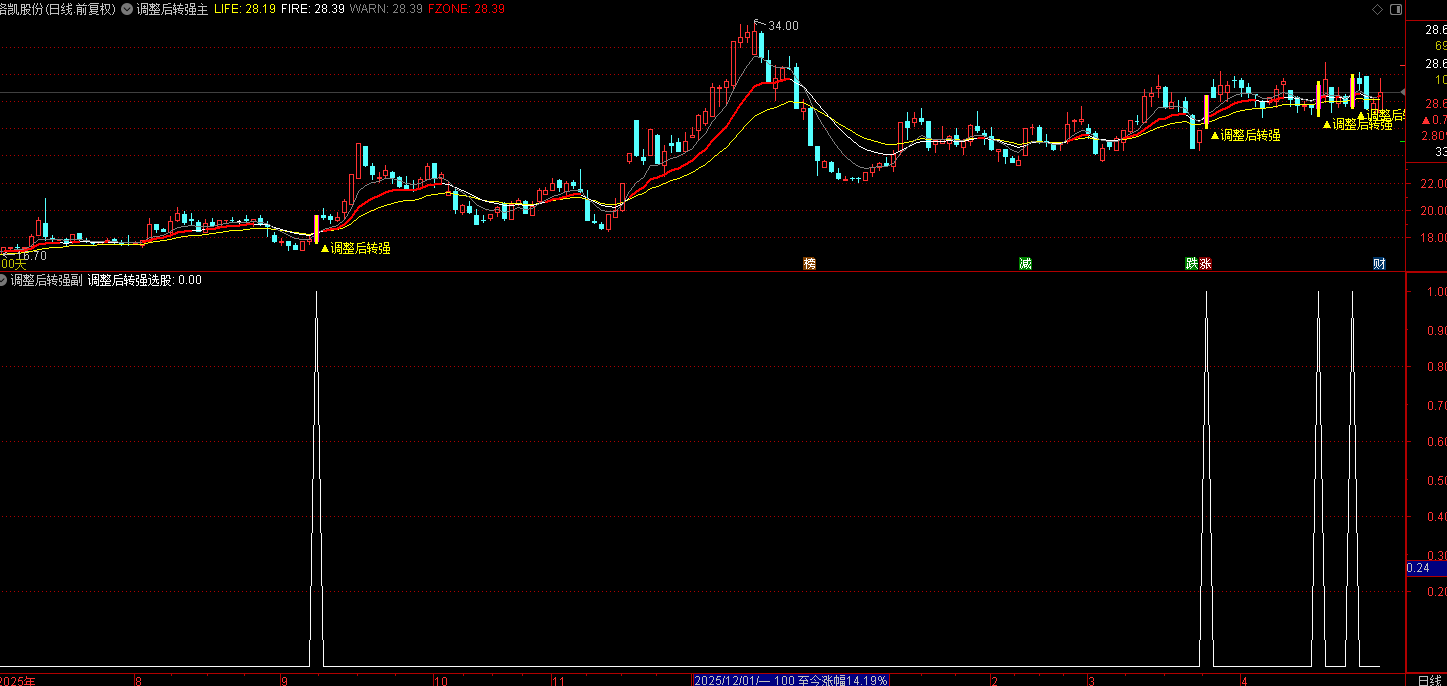Image resolution: width=1447 pixels, height=686 pixels.
Task: Click the 34.00 high price label
Action: pyautogui.click(x=783, y=26)
